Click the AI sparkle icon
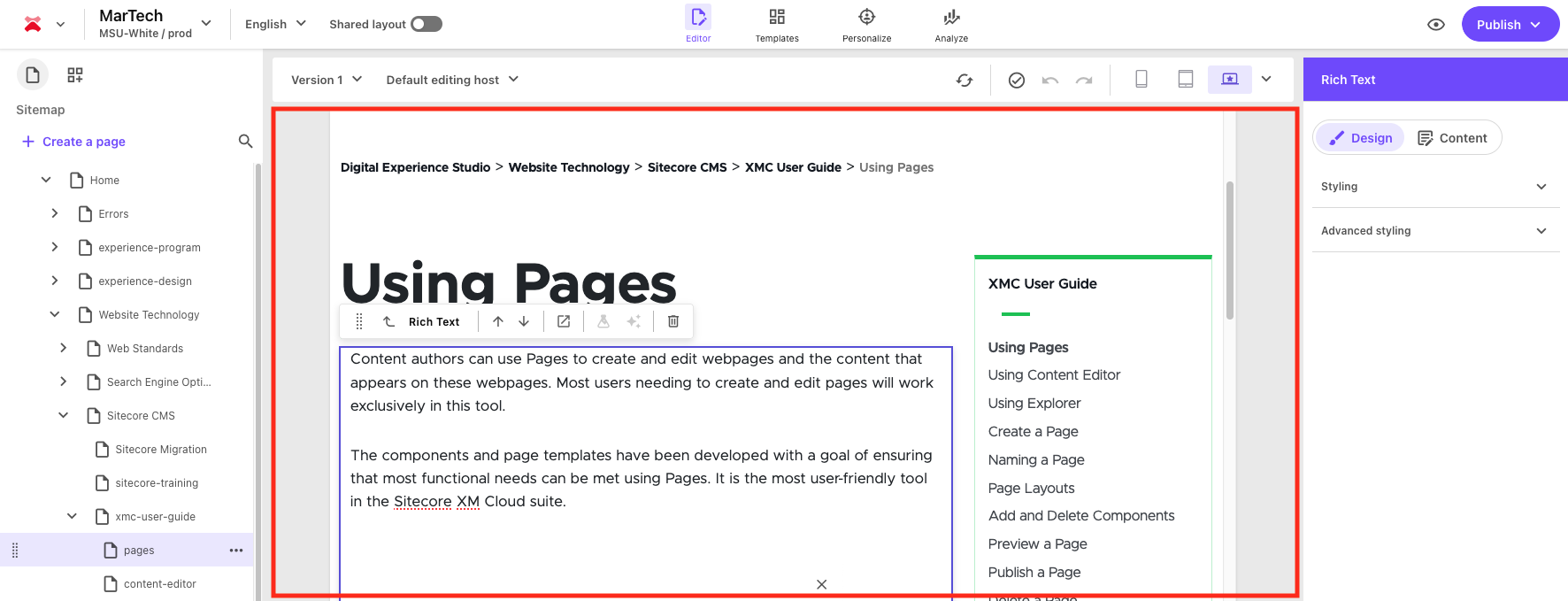 (634, 321)
